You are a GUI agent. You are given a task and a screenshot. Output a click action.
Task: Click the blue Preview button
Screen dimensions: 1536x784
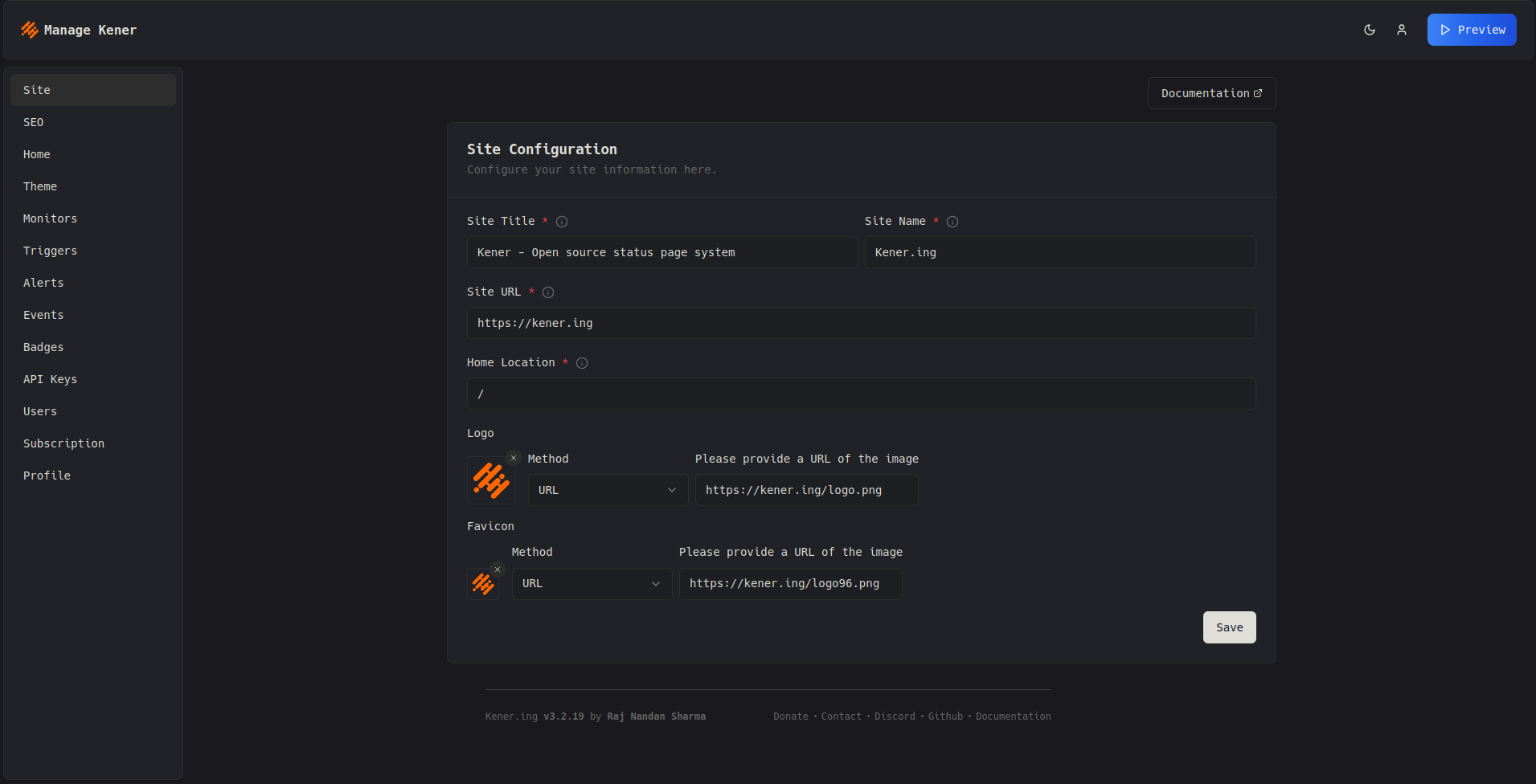1471,30
